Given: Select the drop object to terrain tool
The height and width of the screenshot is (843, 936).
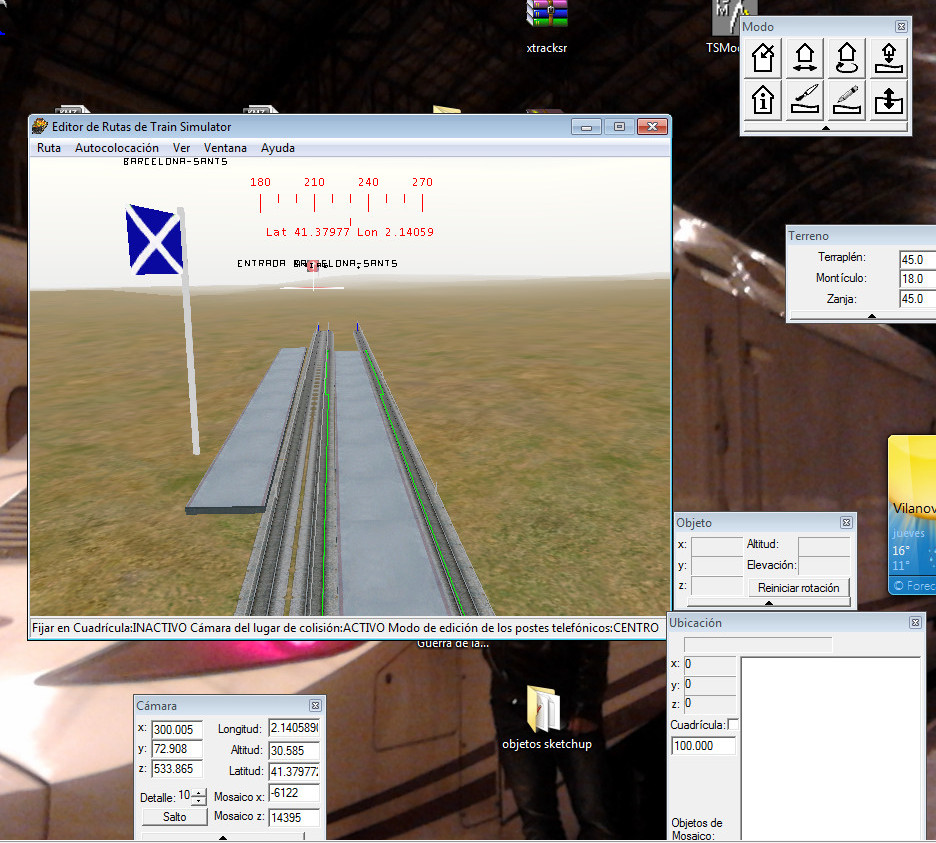Looking at the screenshot, I should click(x=888, y=58).
